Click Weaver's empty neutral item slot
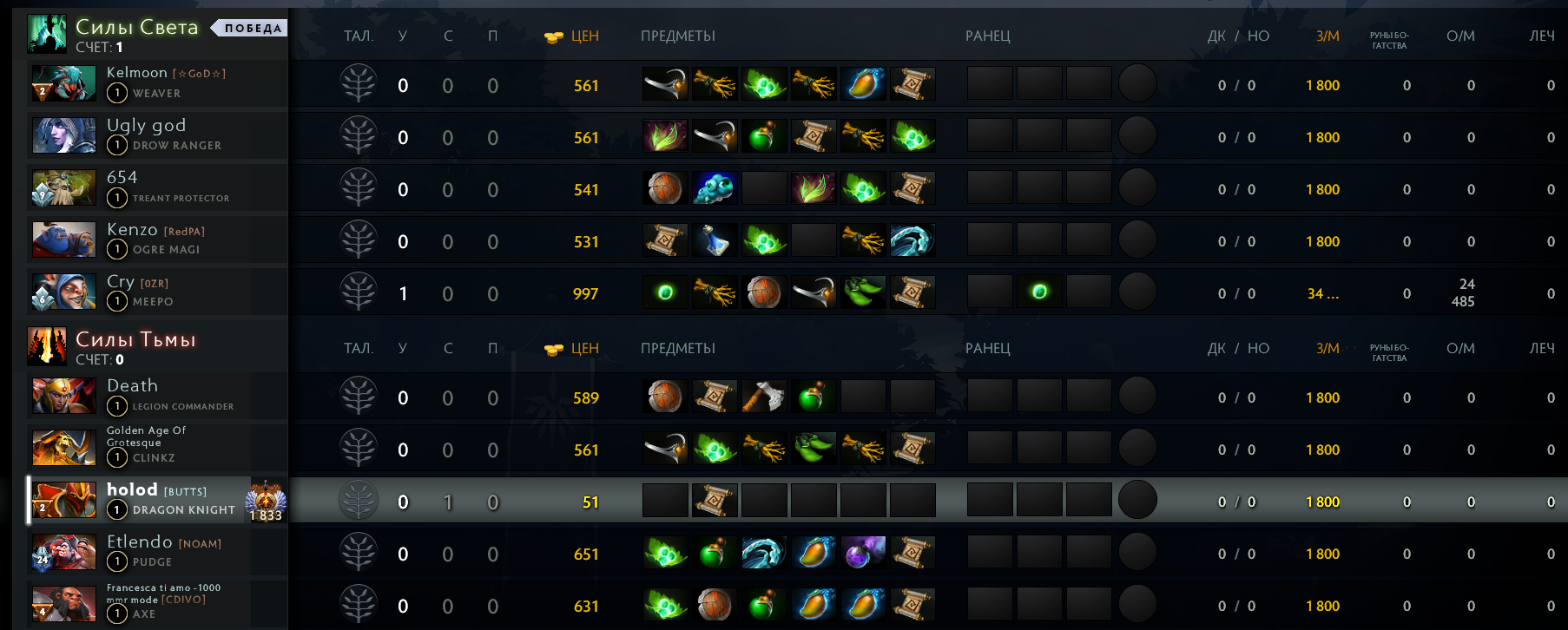The height and width of the screenshot is (630, 1568). tap(1137, 84)
